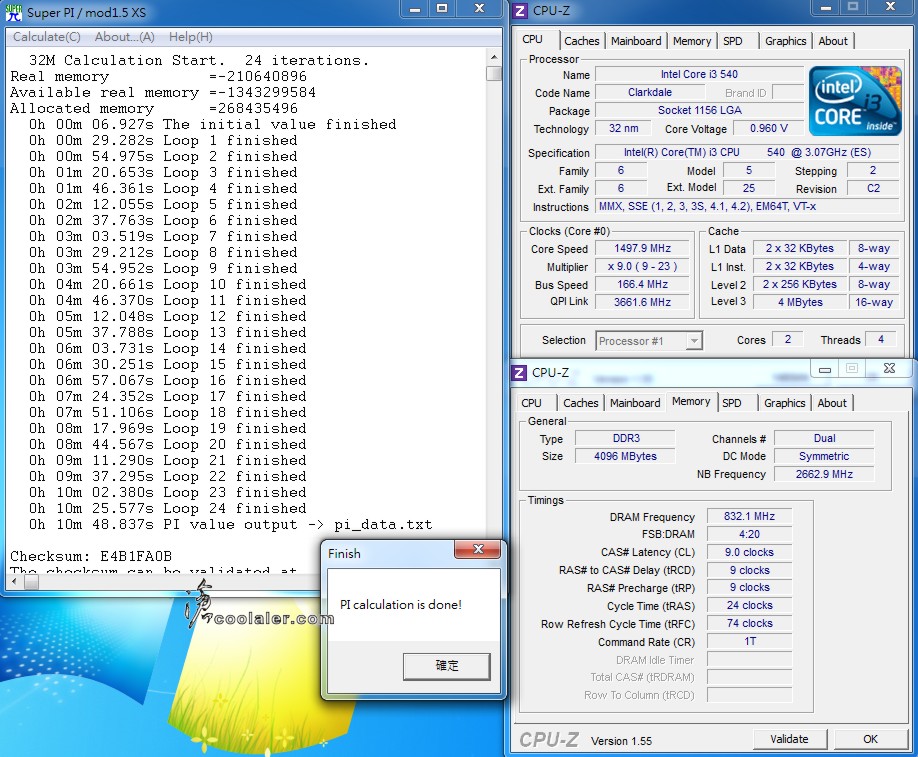918x757 pixels.
Task: Open SPD tab in CPU-Z memory window
Action: pyautogui.click(x=731, y=403)
